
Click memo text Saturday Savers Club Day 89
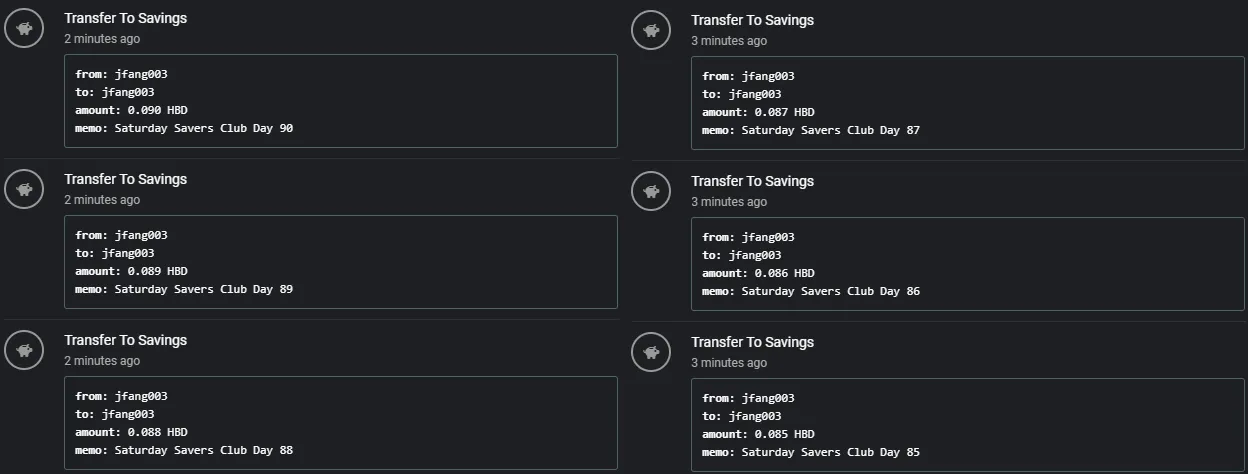(x=204, y=289)
